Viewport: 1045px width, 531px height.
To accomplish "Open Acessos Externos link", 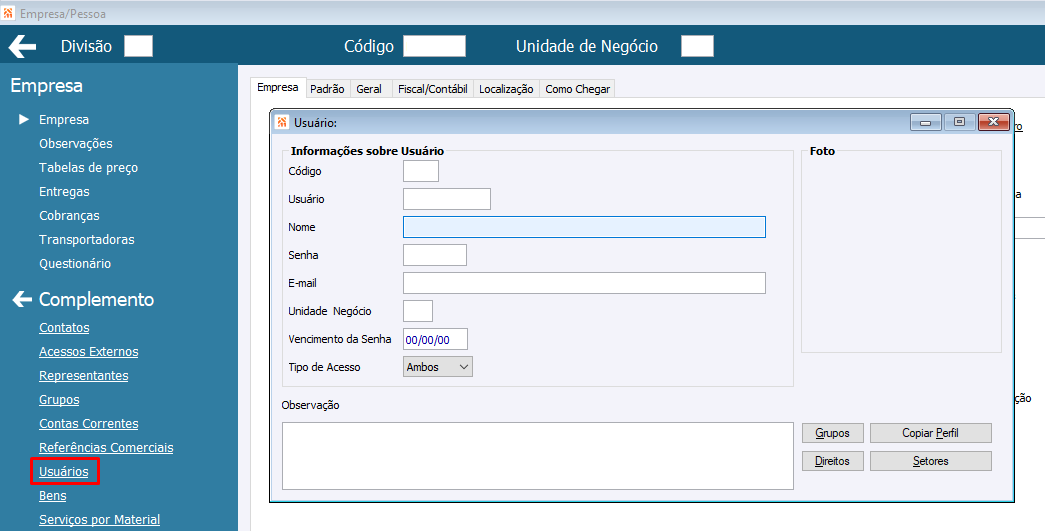I will 89,352.
